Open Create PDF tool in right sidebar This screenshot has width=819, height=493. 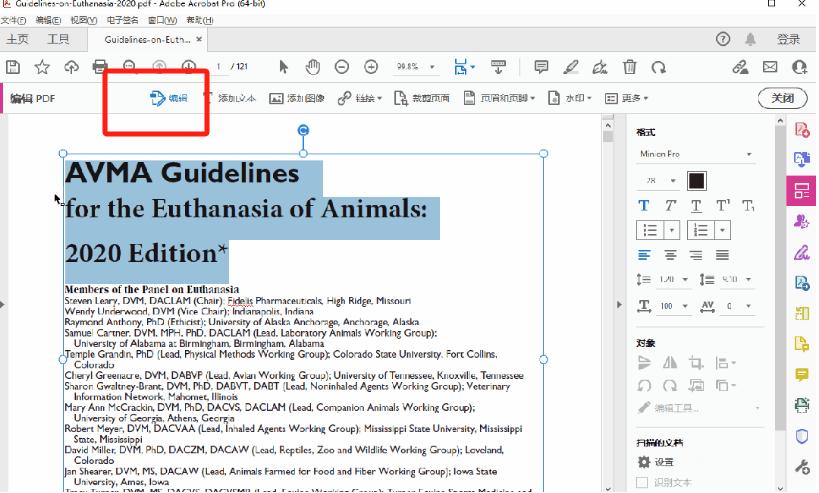[x=802, y=129]
